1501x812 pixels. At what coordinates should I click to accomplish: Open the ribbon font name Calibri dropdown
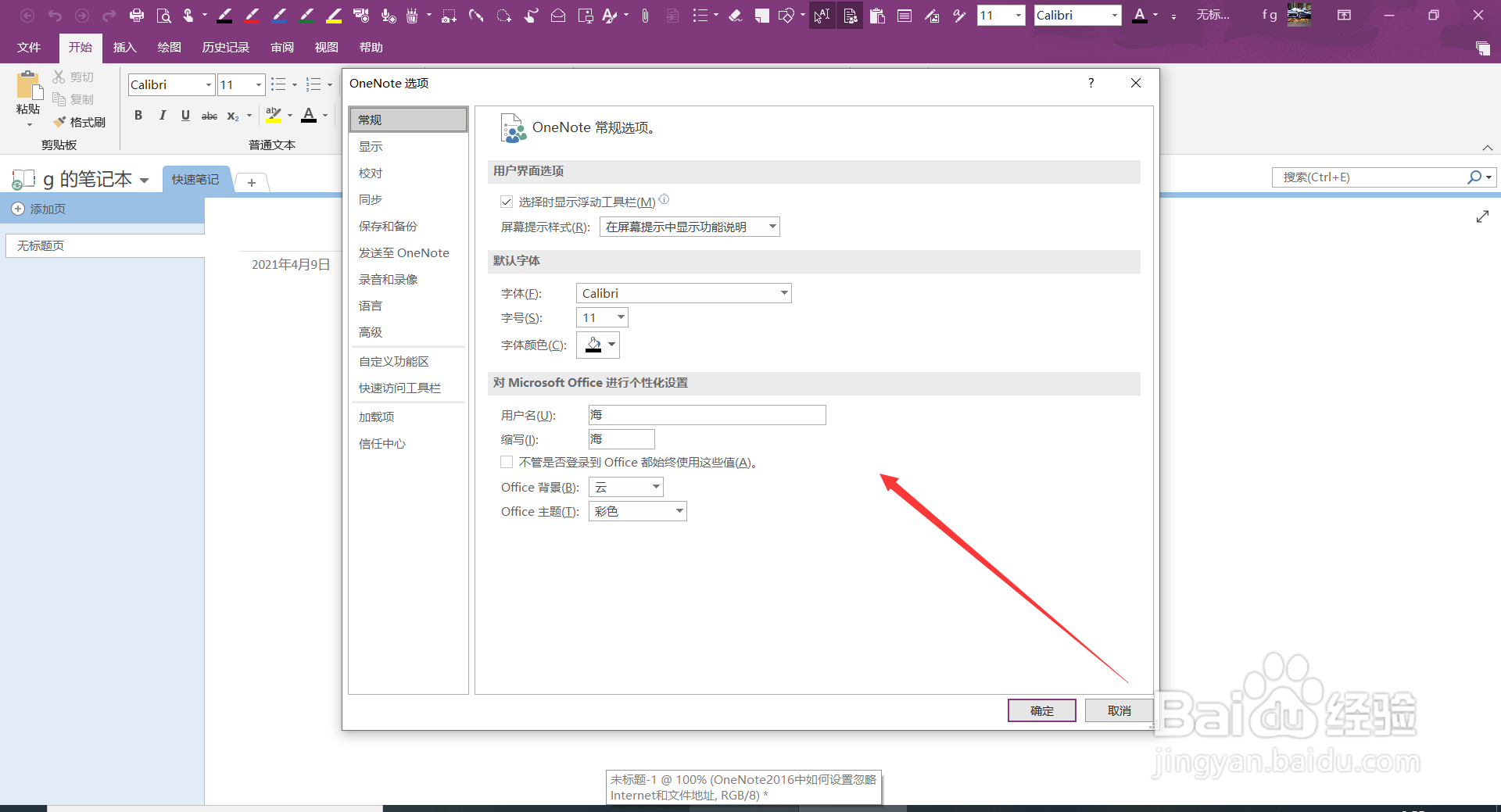pos(209,84)
